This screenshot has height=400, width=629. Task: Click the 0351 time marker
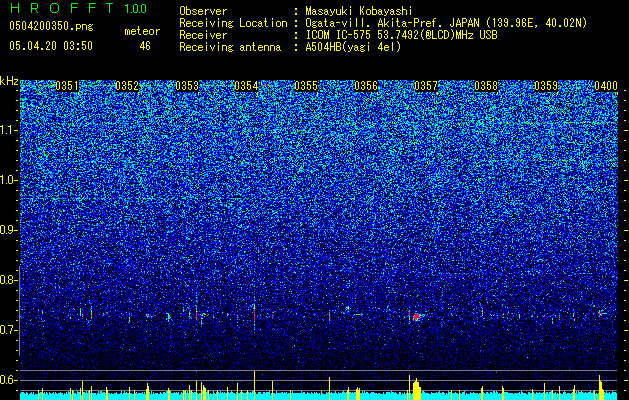(67, 86)
